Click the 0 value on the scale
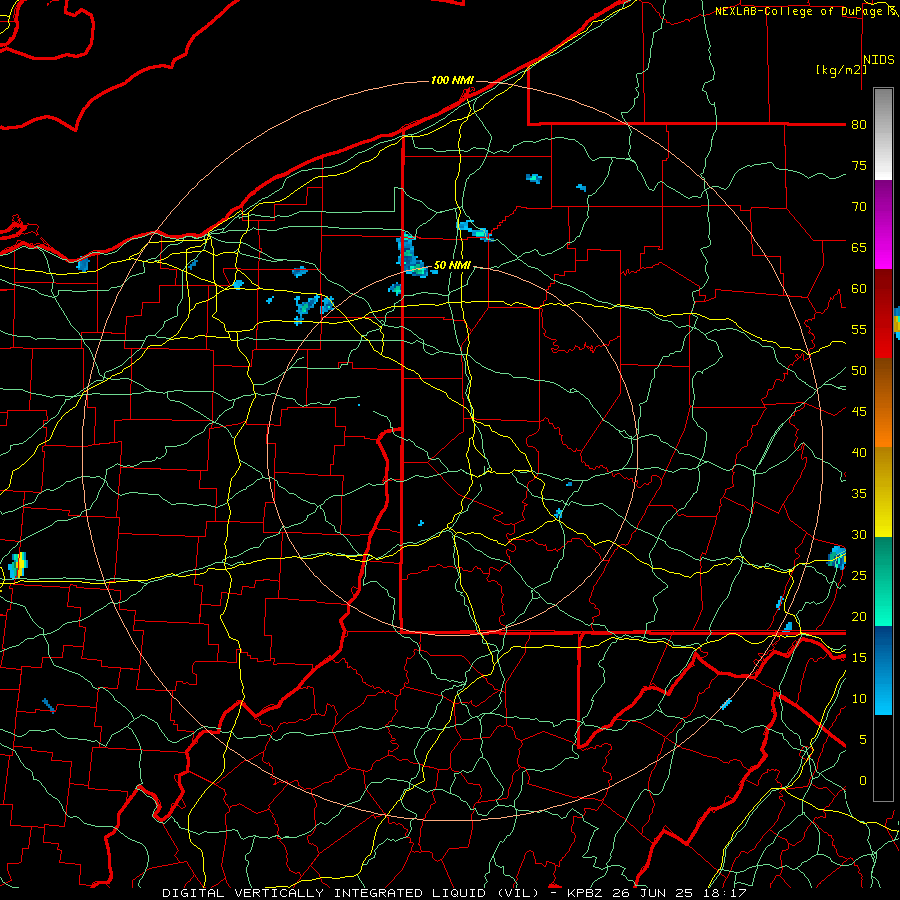Viewport: 900px width, 900px height. tap(862, 781)
